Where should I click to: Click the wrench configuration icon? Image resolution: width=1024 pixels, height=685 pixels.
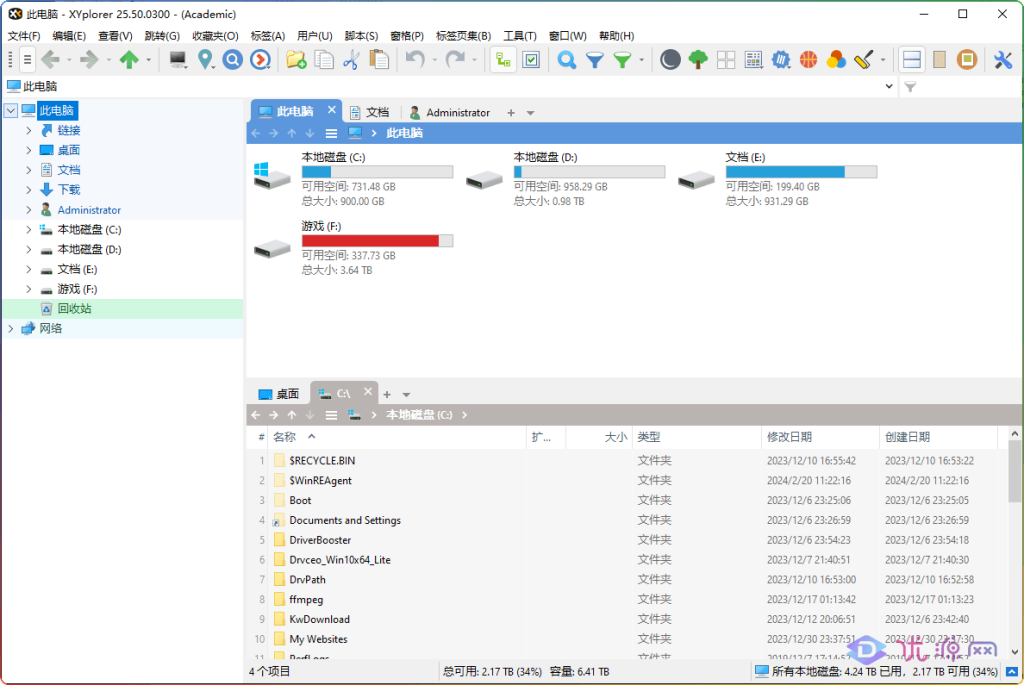point(1002,60)
